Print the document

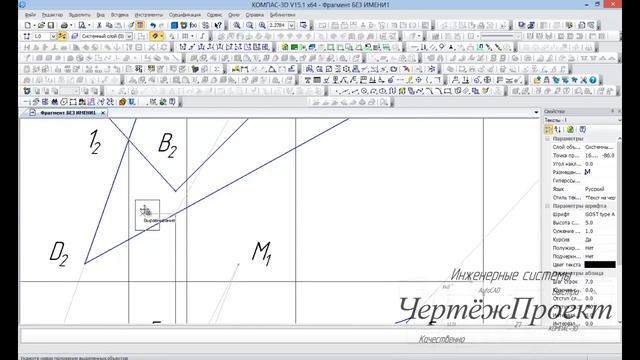(64, 25)
